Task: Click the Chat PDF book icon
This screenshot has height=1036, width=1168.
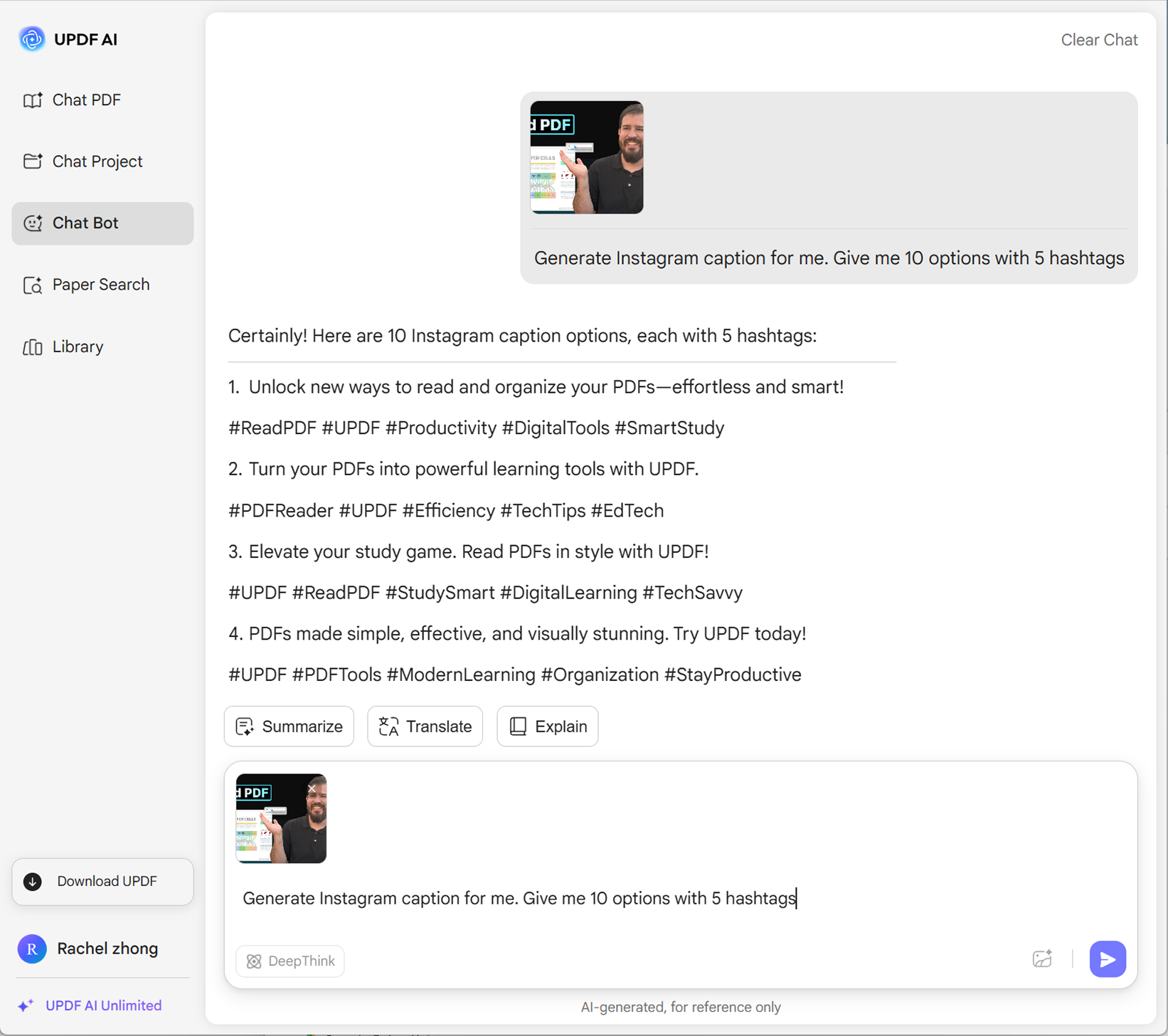Action: pos(33,100)
